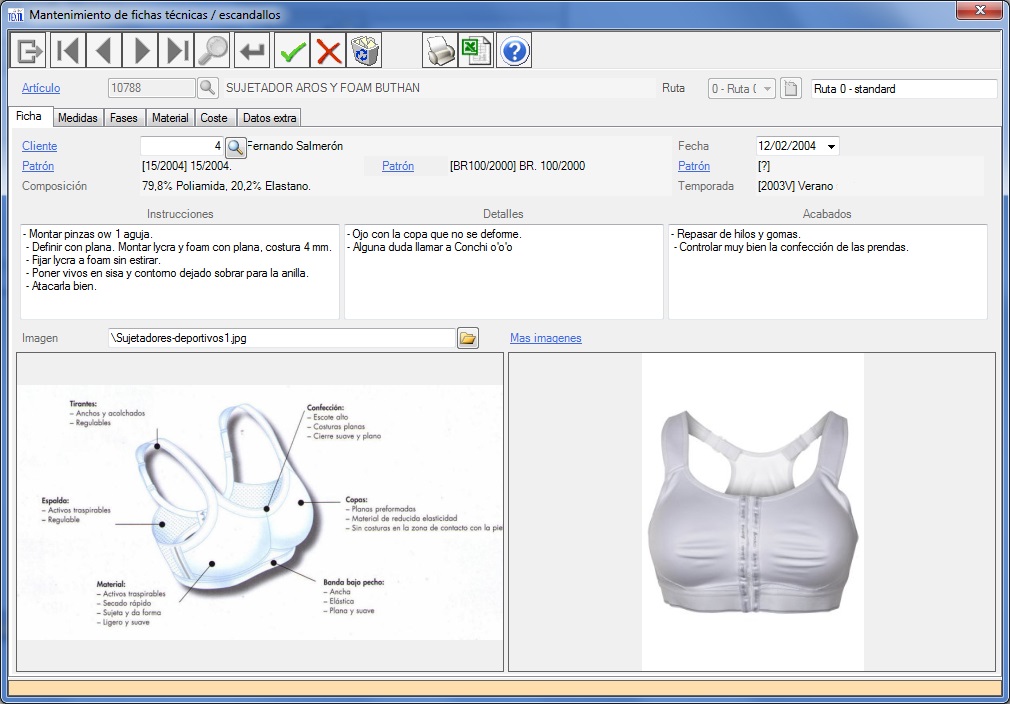Go to the previous record
The height and width of the screenshot is (704, 1010).
(103, 50)
